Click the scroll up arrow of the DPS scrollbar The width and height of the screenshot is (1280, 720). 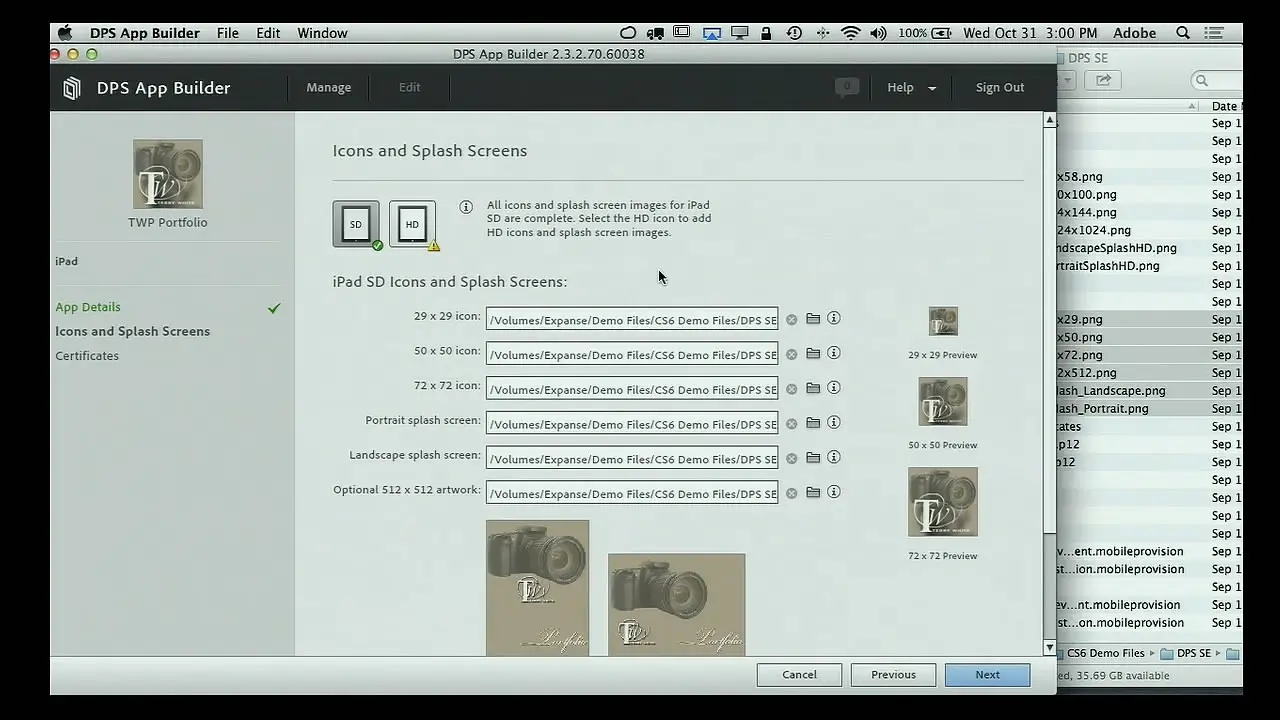tap(1049, 120)
